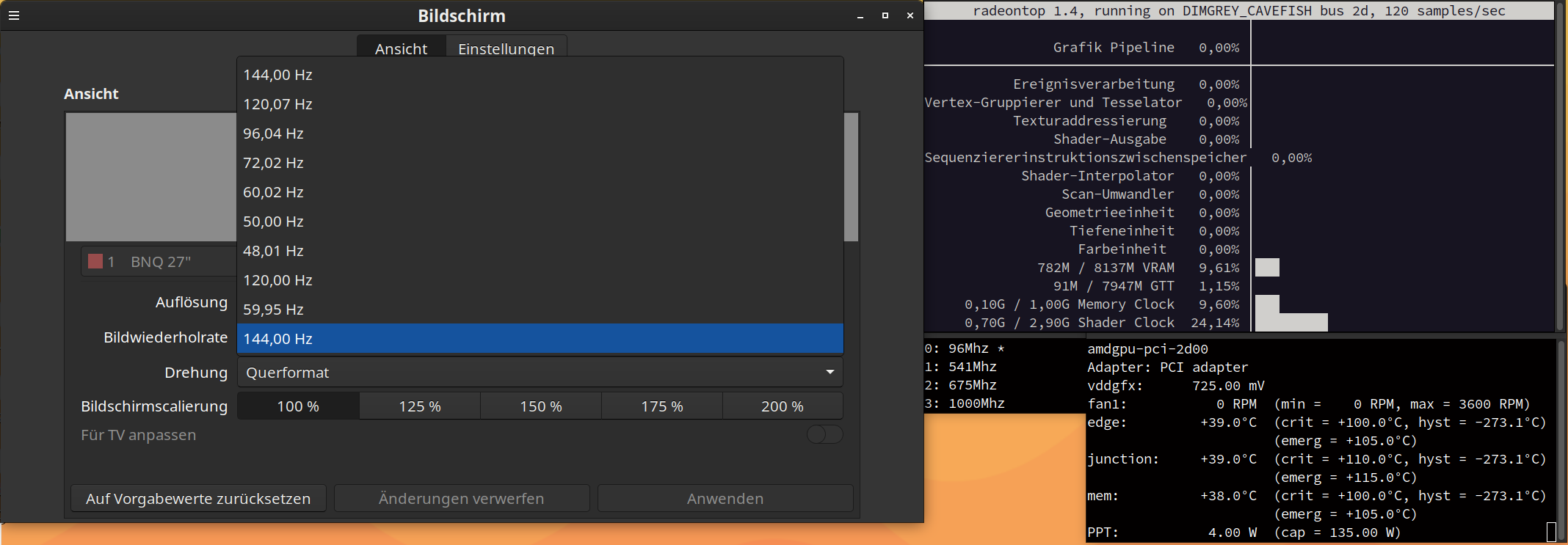Open the hamburger menu in Bildschirm window
This screenshot has height=545, width=1568.
click(14, 15)
